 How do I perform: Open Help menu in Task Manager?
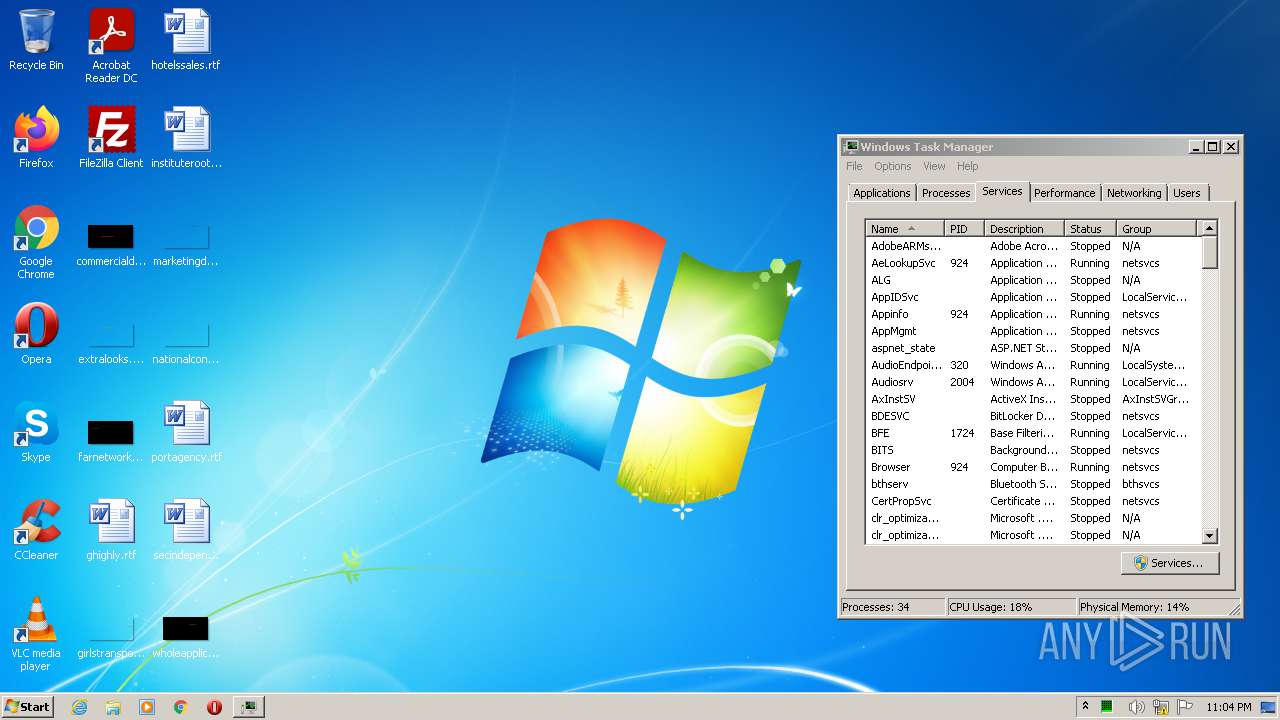coord(967,166)
